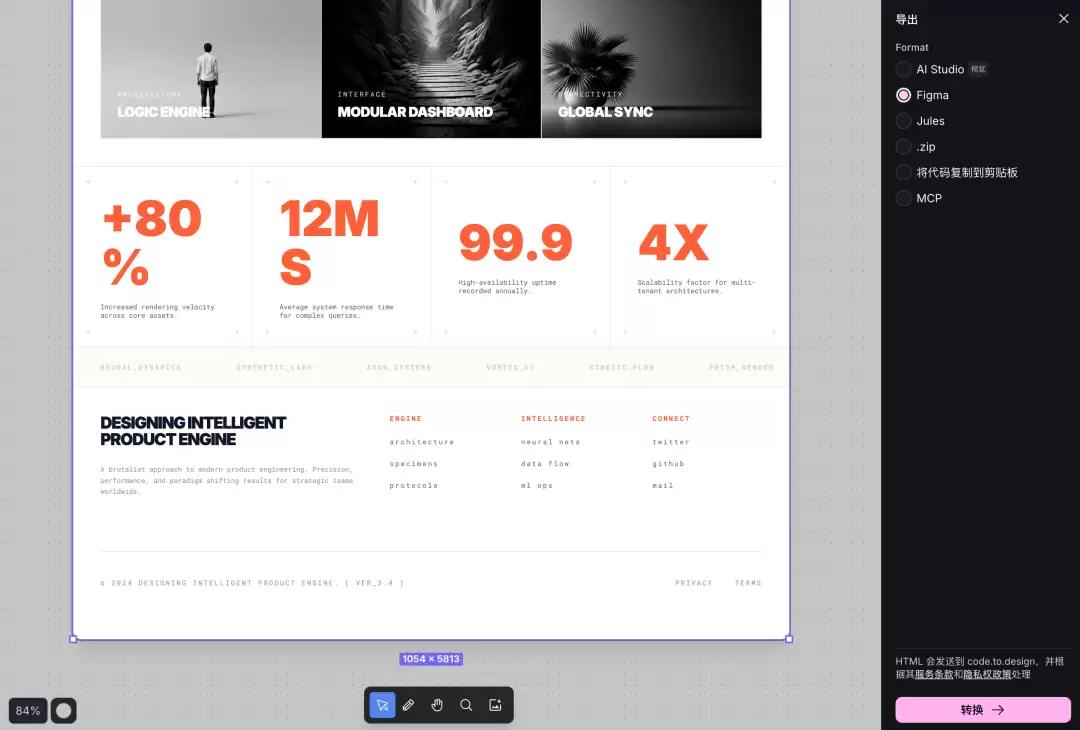This screenshot has height=730, width=1080.
Task: Toggle the circular theme button beside zoom
Action: point(63,711)
